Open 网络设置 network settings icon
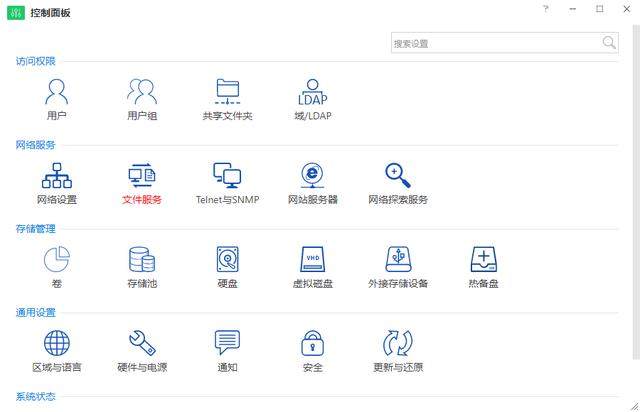Viewport: 640px width, 412px height. point(57,176)
